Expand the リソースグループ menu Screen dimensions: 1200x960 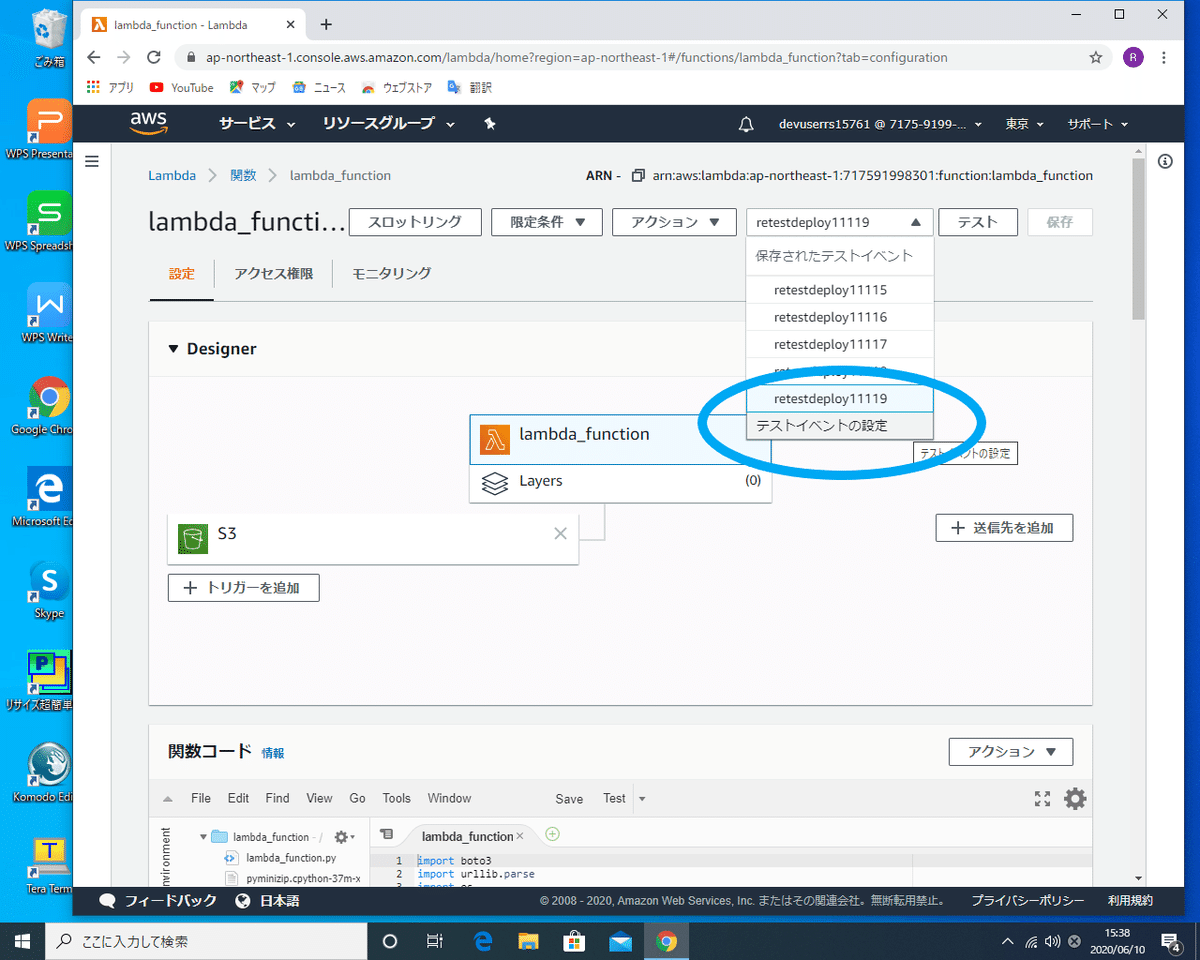[x=389, y=124]
